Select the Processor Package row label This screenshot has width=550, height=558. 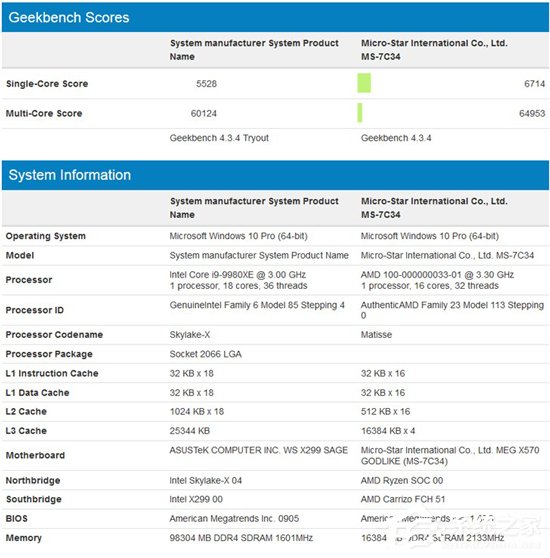pos(49,354)
